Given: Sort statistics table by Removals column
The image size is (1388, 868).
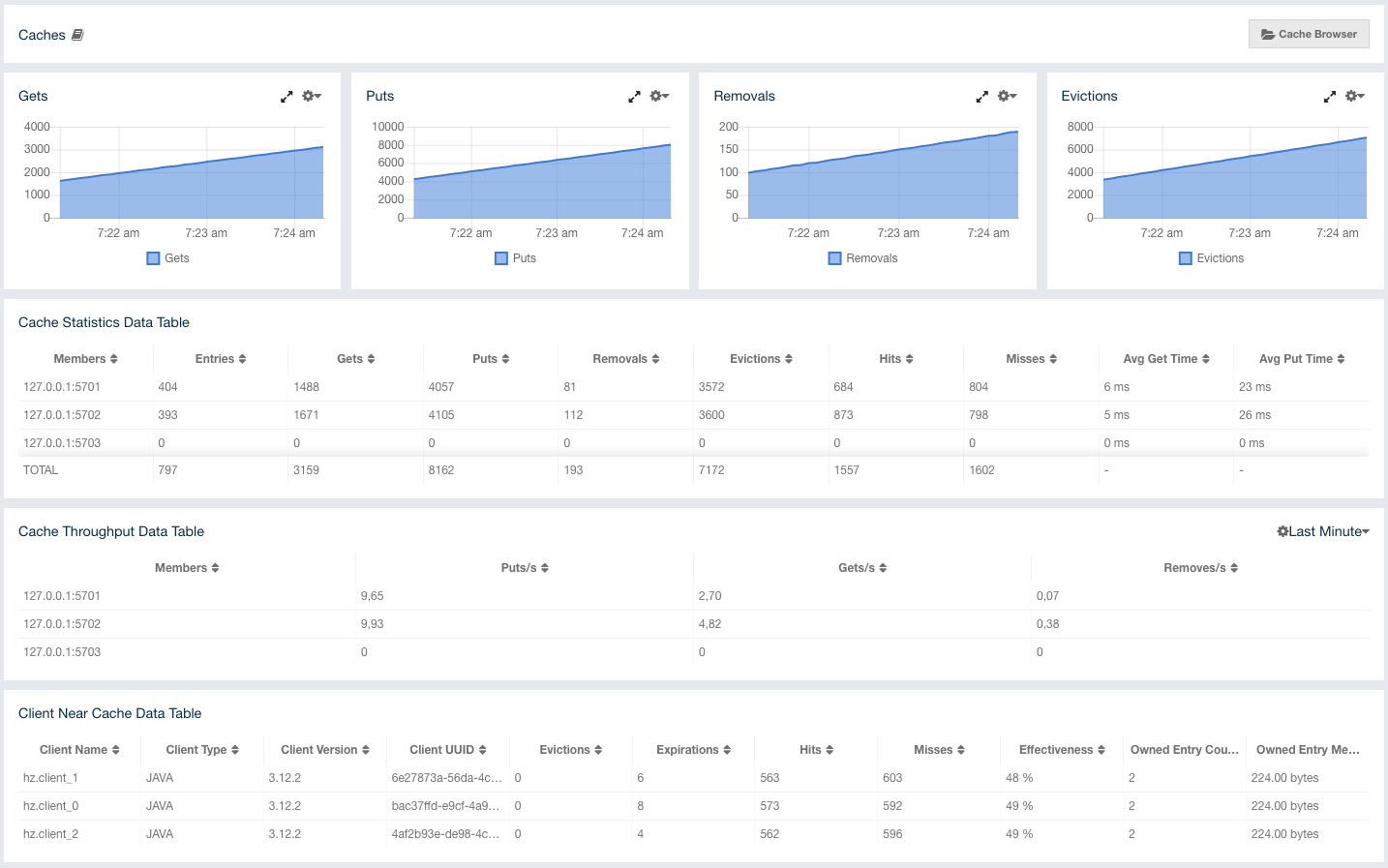Looking at the screenshot, I should pos(626,359).
